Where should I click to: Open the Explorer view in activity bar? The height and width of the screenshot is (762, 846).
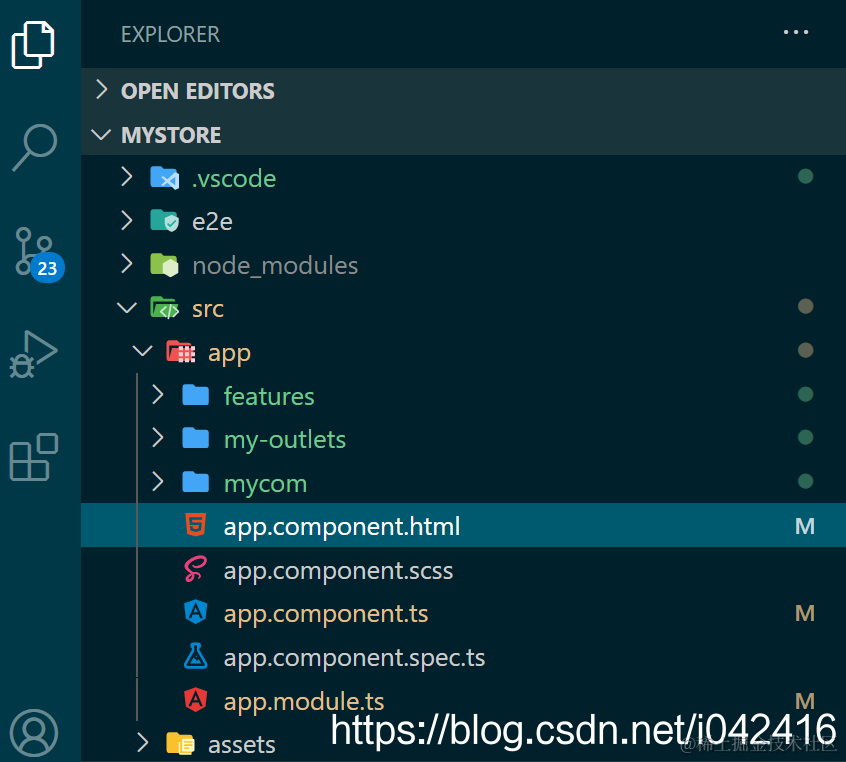pos(33,43)
